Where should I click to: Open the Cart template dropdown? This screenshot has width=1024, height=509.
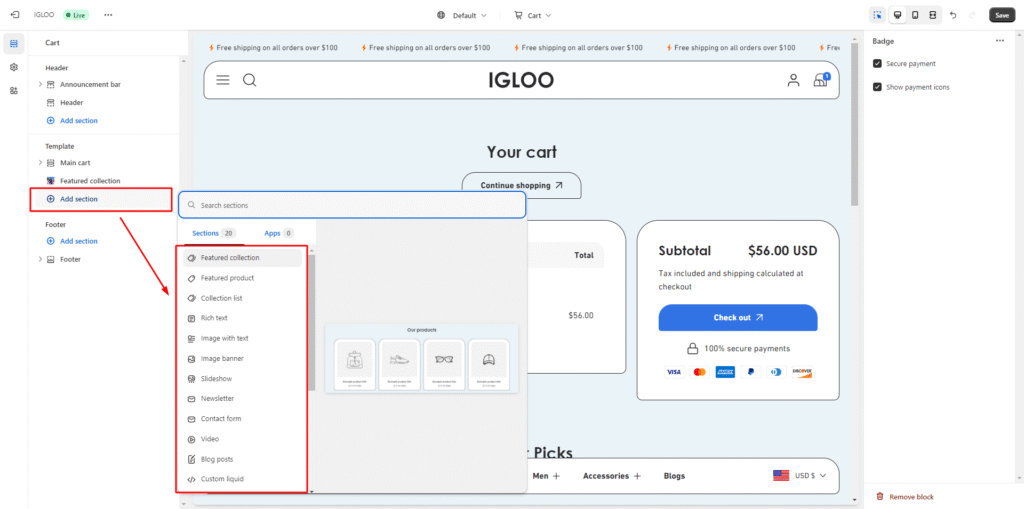point(533,15)
